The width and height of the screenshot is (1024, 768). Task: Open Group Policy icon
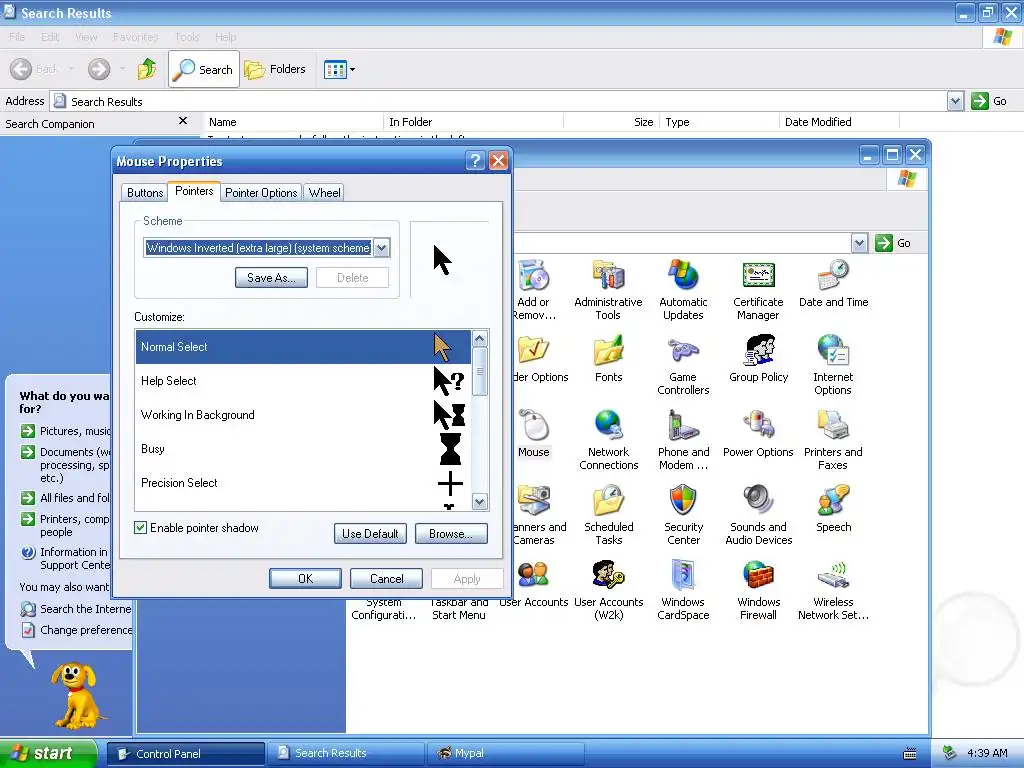click(758, 359)
